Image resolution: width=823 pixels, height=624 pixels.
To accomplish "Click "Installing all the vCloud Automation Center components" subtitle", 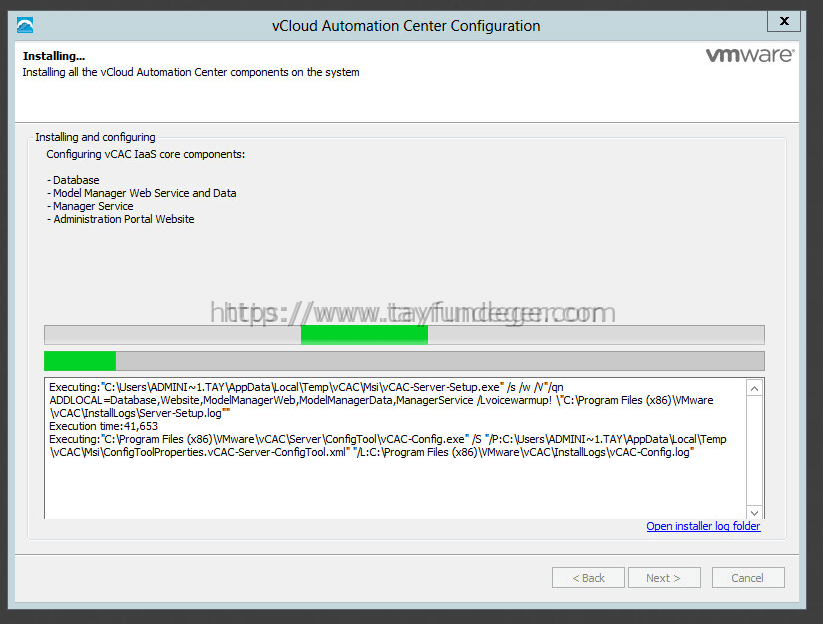I will click(191, 72).
